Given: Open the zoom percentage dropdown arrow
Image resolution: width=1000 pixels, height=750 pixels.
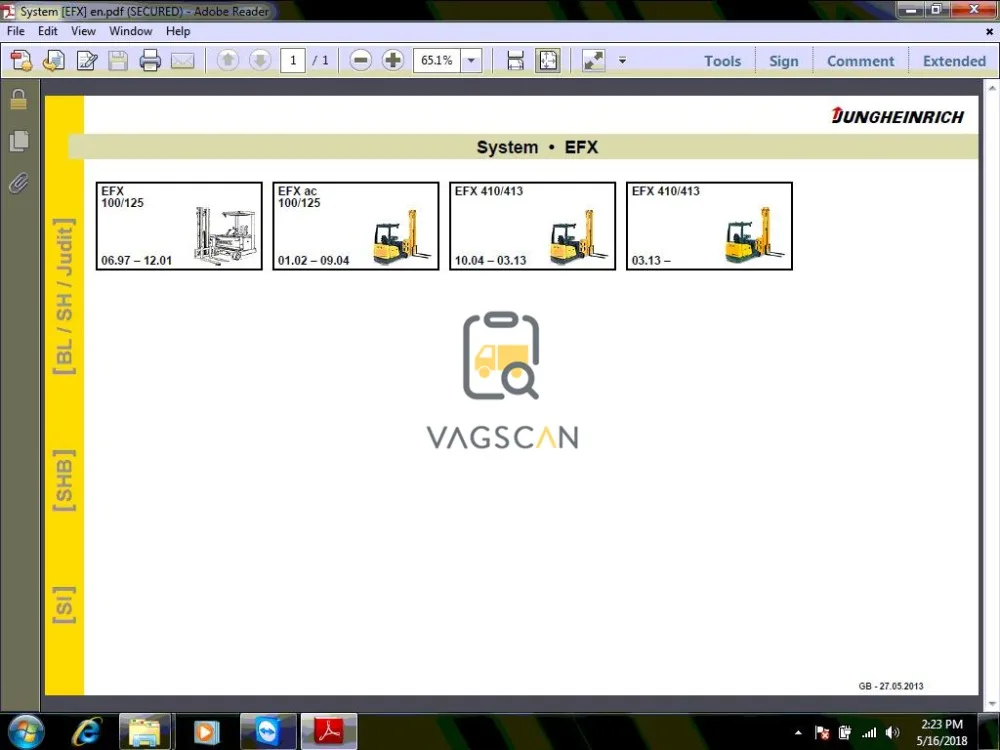Looking at the screenshot, I should pos(471,61).
